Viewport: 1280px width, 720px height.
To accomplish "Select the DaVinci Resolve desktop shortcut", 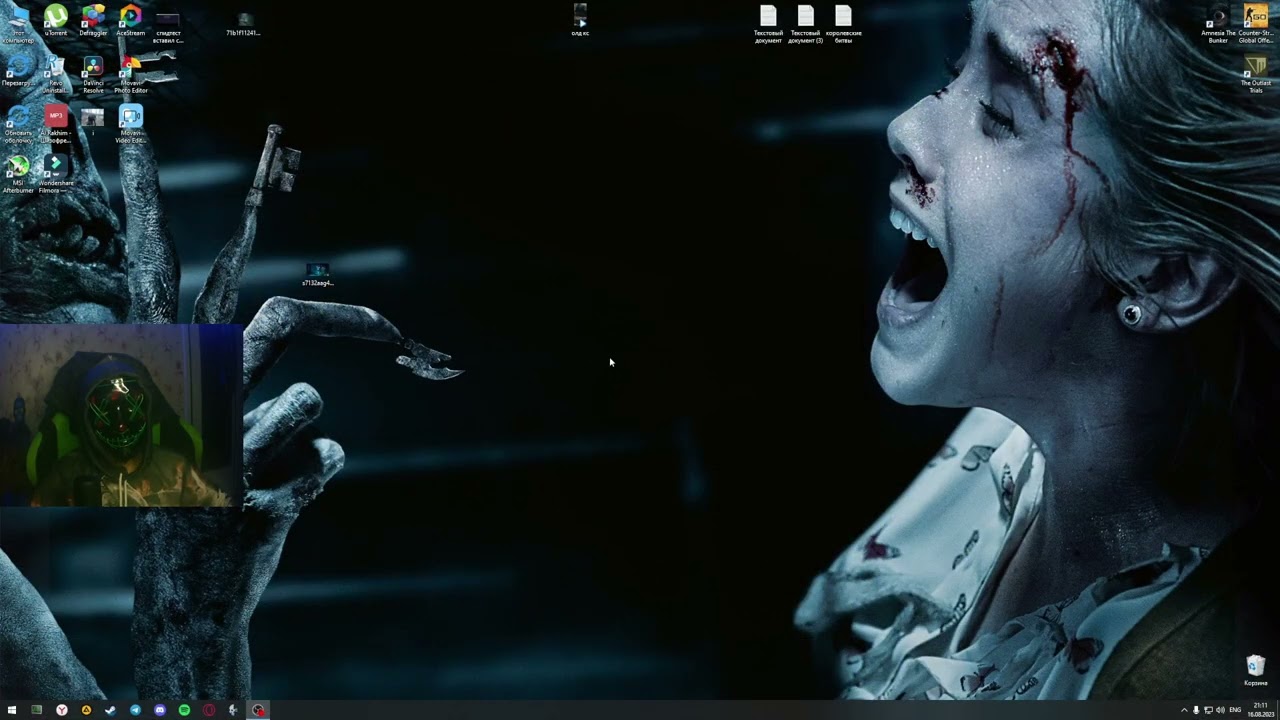I will click(x=93, y=75).
